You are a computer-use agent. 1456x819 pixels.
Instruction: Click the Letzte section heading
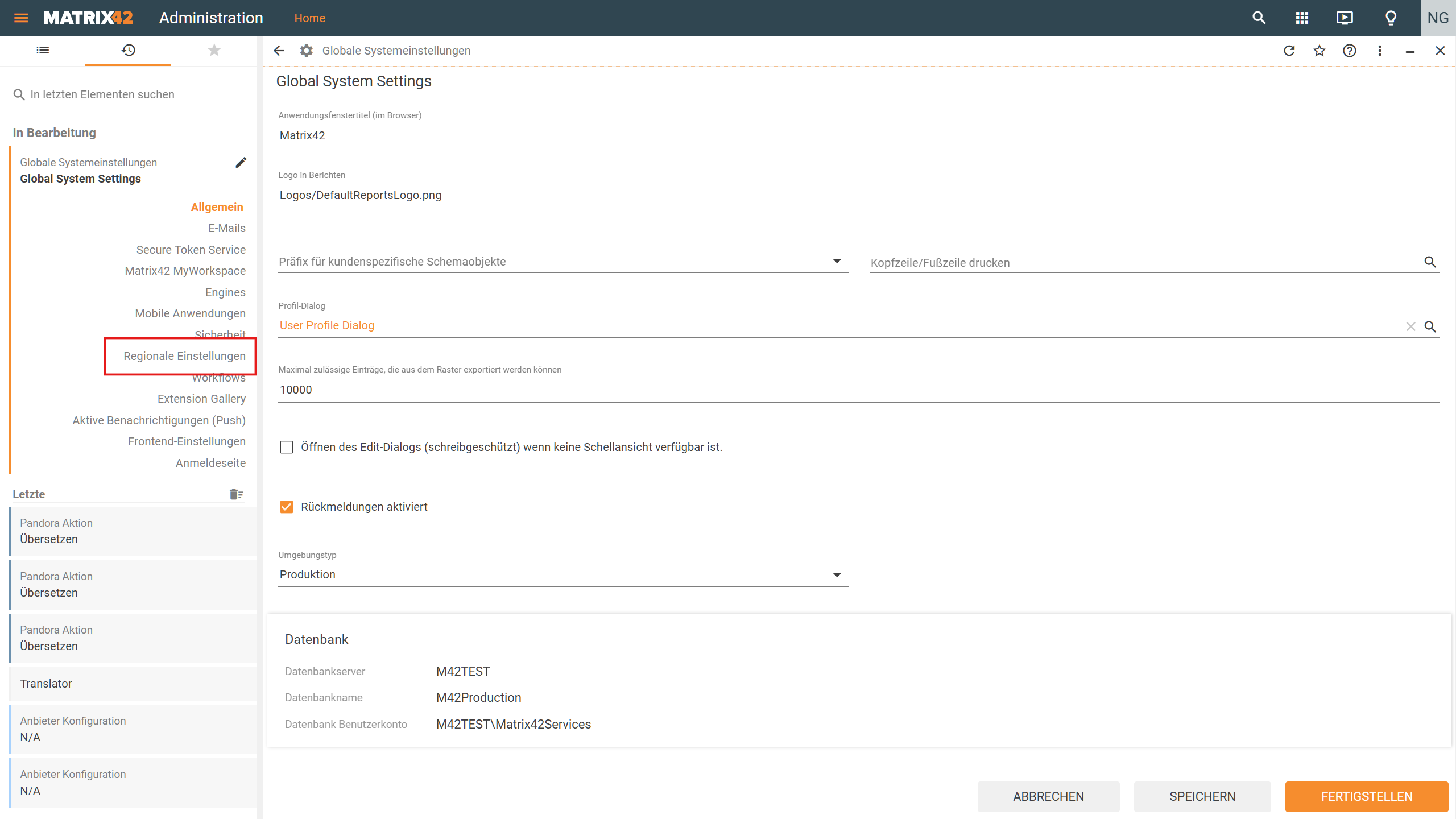click(29, 494)
